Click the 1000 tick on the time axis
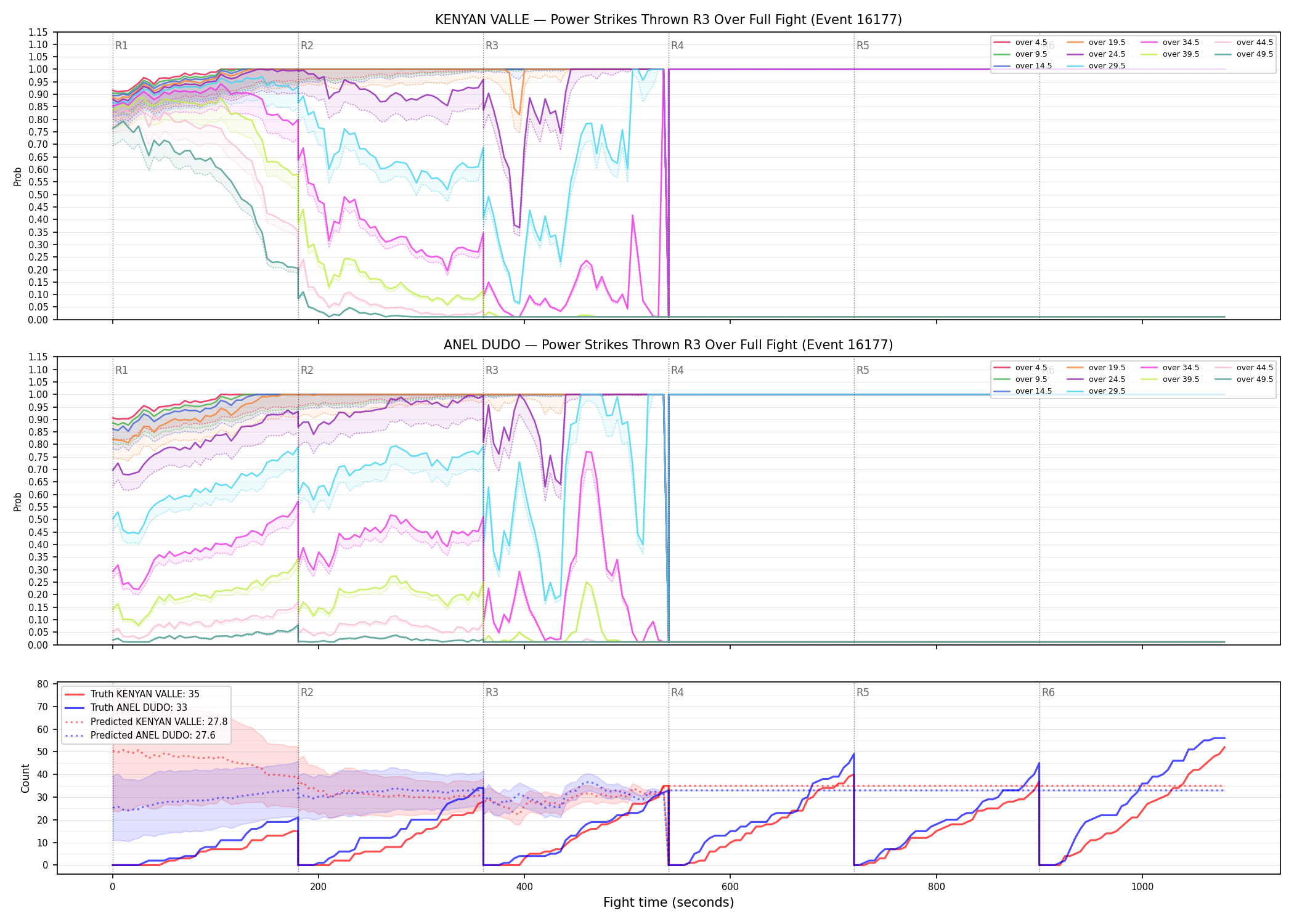Screen dimensions: 1294x924 [1142, 887]
